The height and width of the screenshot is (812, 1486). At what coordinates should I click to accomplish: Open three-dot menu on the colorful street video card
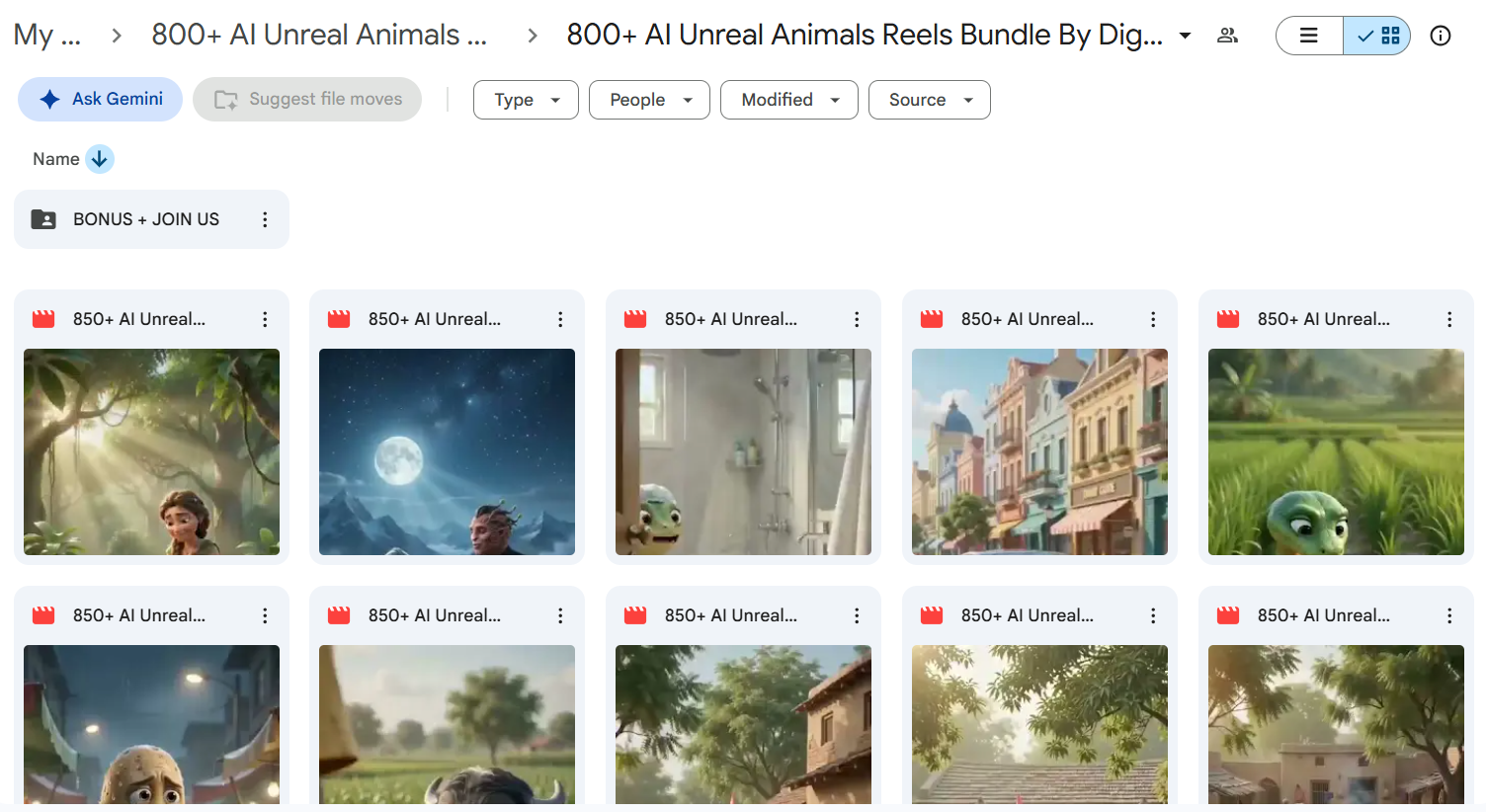pyautogui.click(x=1153, y=319)
